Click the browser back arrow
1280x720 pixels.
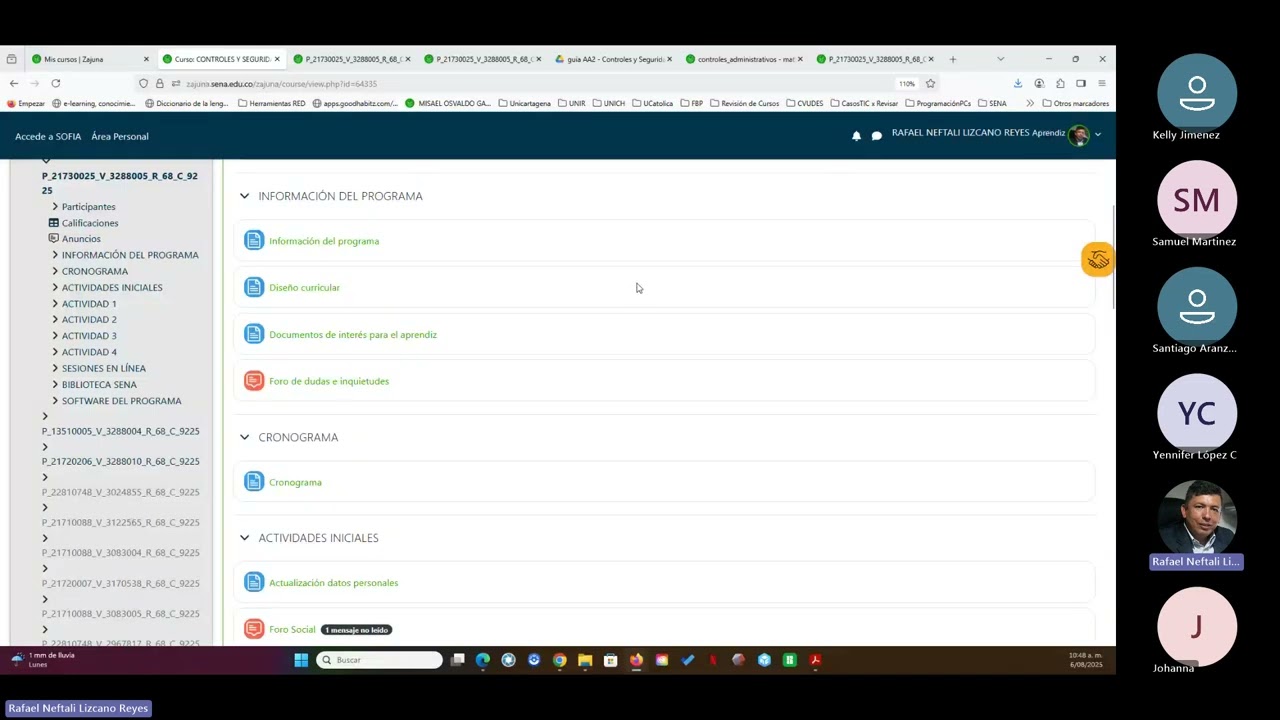[13, 83]
